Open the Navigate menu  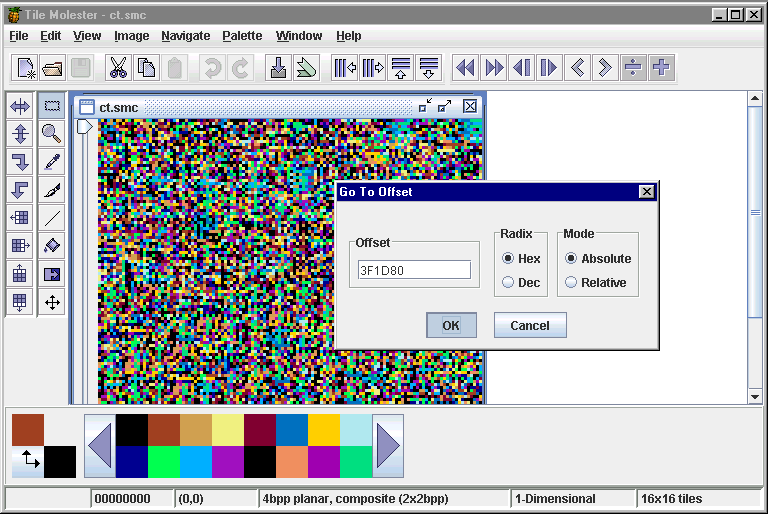click(x=185, y=36)
